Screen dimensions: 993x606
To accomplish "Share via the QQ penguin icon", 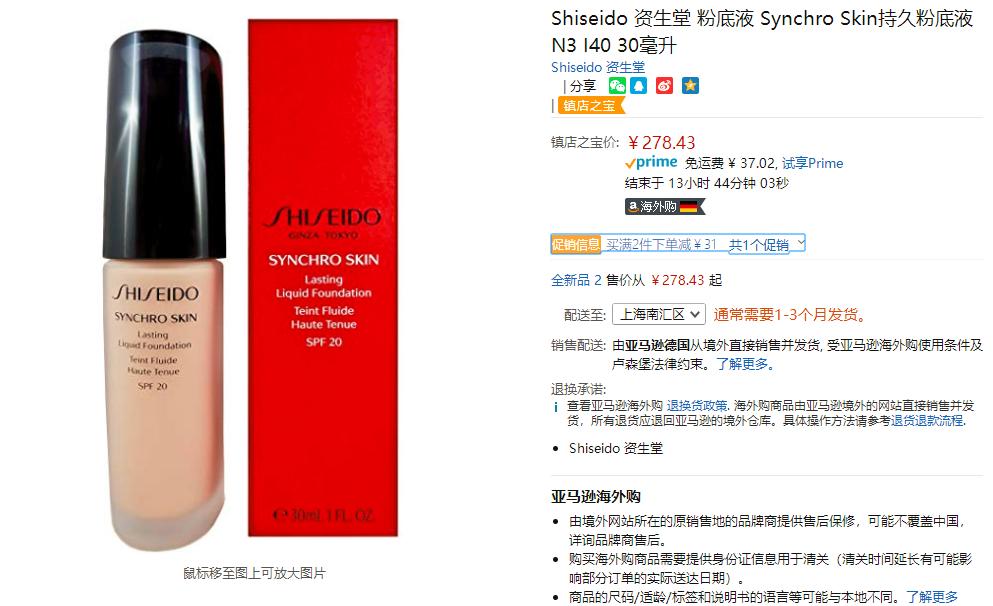I will (639, 85).
